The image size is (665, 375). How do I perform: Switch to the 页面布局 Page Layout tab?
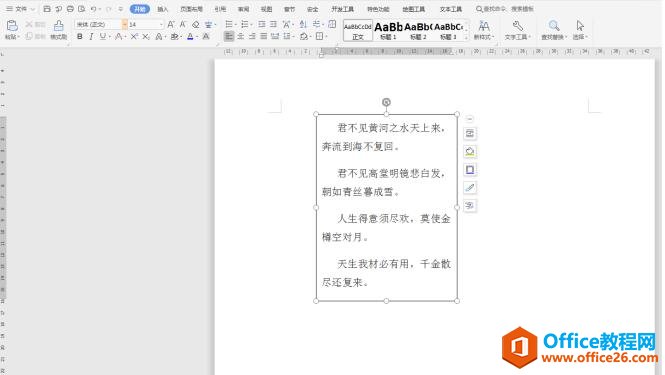[191, 9]
